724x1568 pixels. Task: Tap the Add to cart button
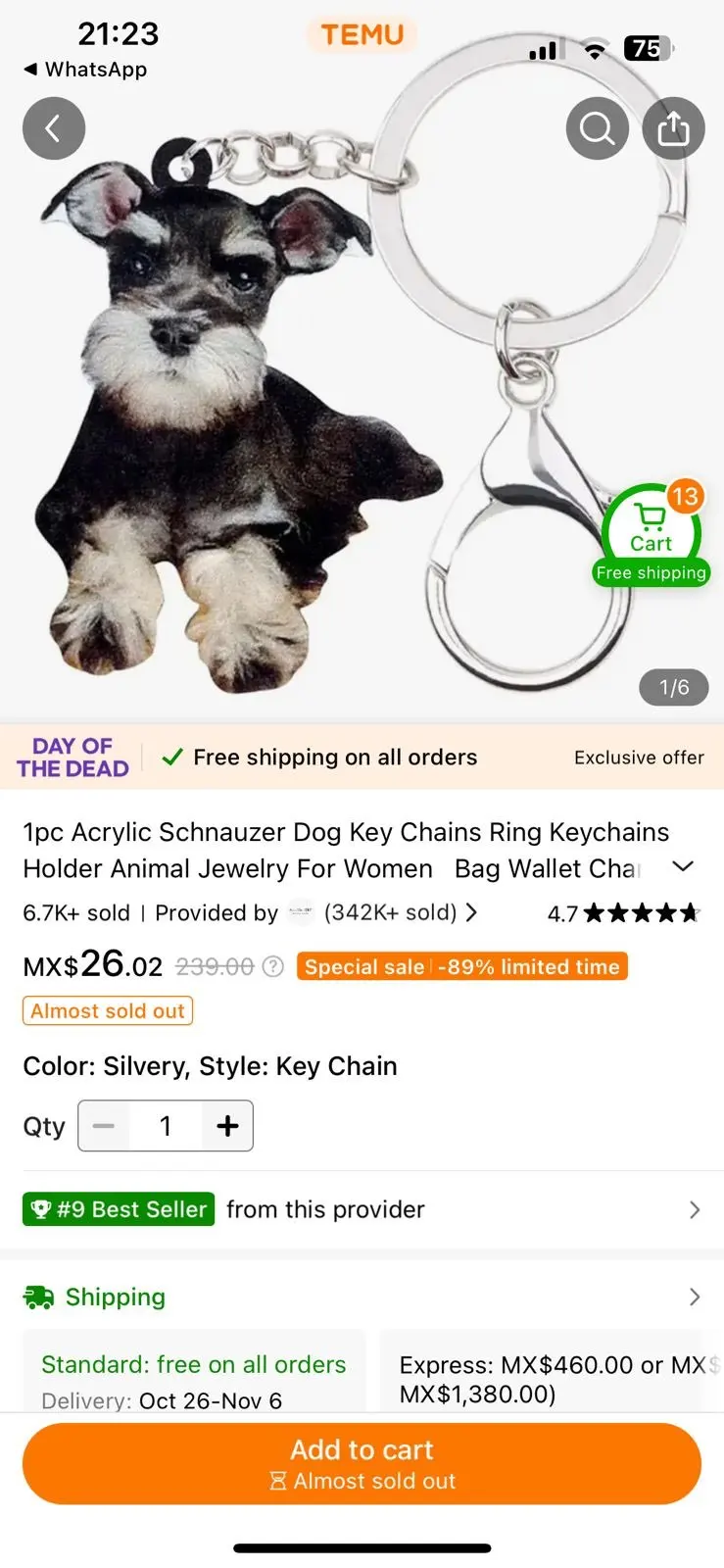click(x=362, y=1464)
